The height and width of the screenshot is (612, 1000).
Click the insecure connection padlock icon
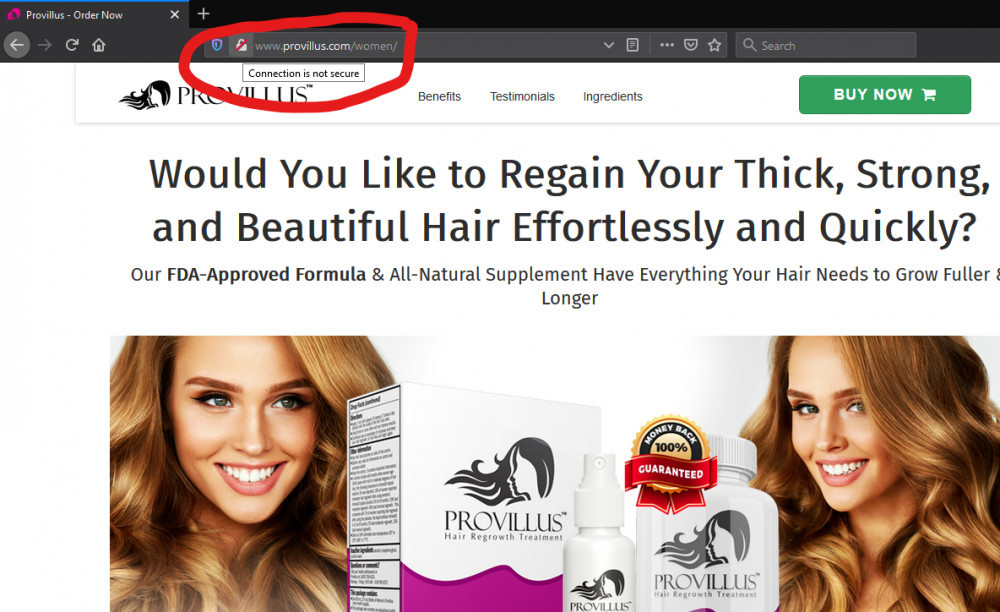(241, 45)
